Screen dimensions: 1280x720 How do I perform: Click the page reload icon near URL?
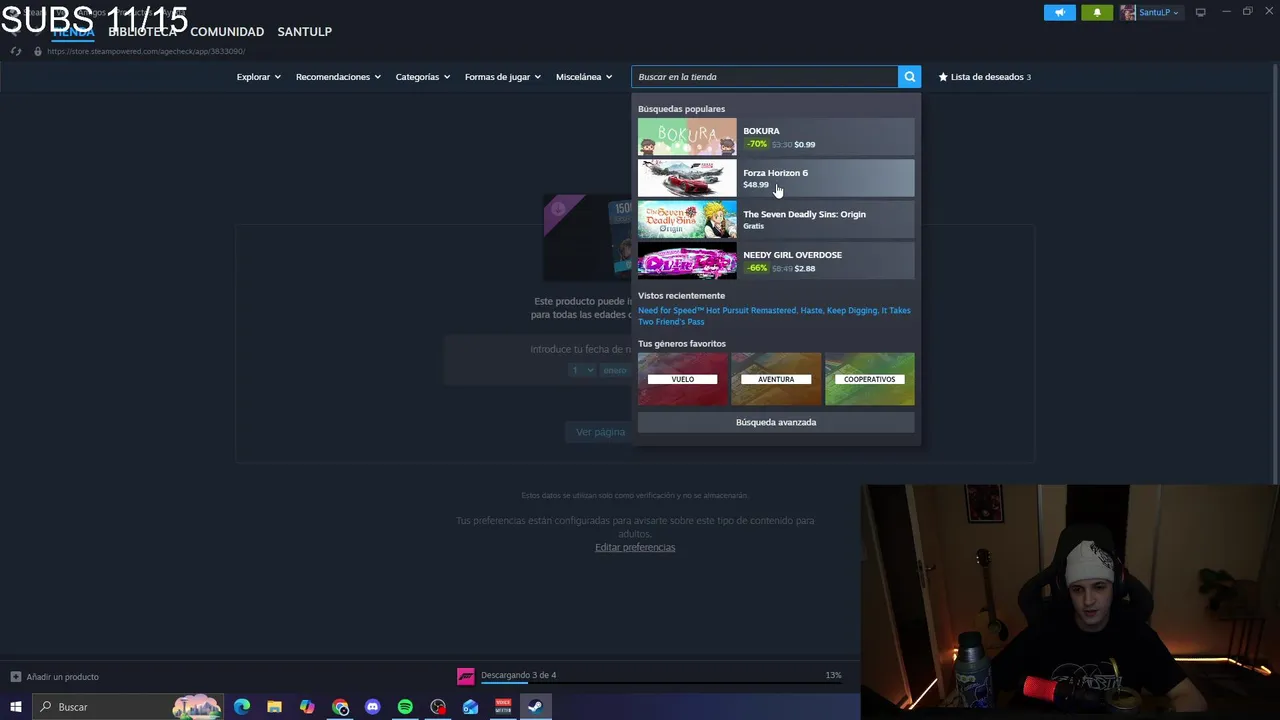pyautogui.click(x=15, y=51)
